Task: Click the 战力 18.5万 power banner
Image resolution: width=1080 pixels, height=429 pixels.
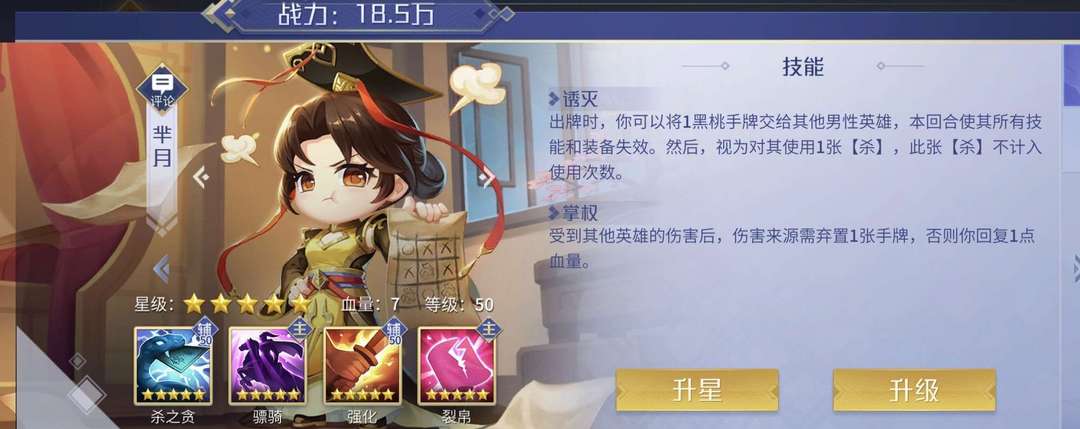Action: click(356, 14)
